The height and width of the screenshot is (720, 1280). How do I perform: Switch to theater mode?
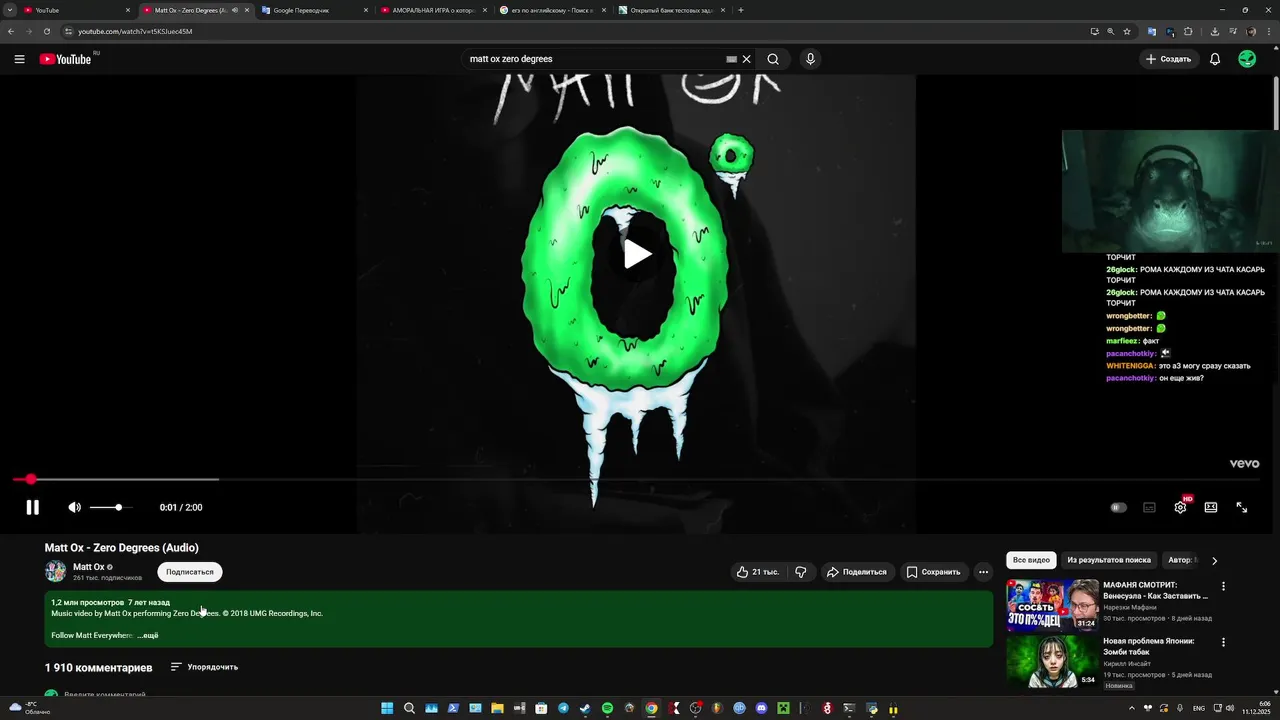[x=1211, y=507]
